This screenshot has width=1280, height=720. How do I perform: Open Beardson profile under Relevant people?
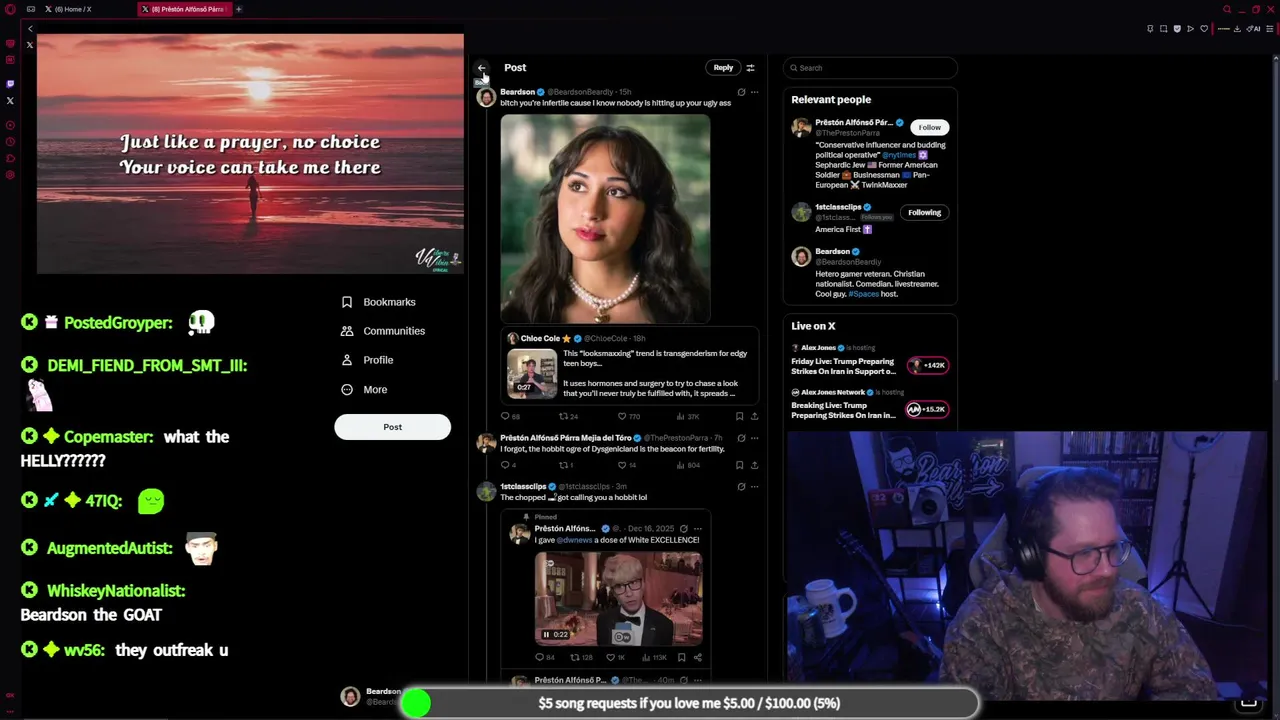[x=832, y=252]
